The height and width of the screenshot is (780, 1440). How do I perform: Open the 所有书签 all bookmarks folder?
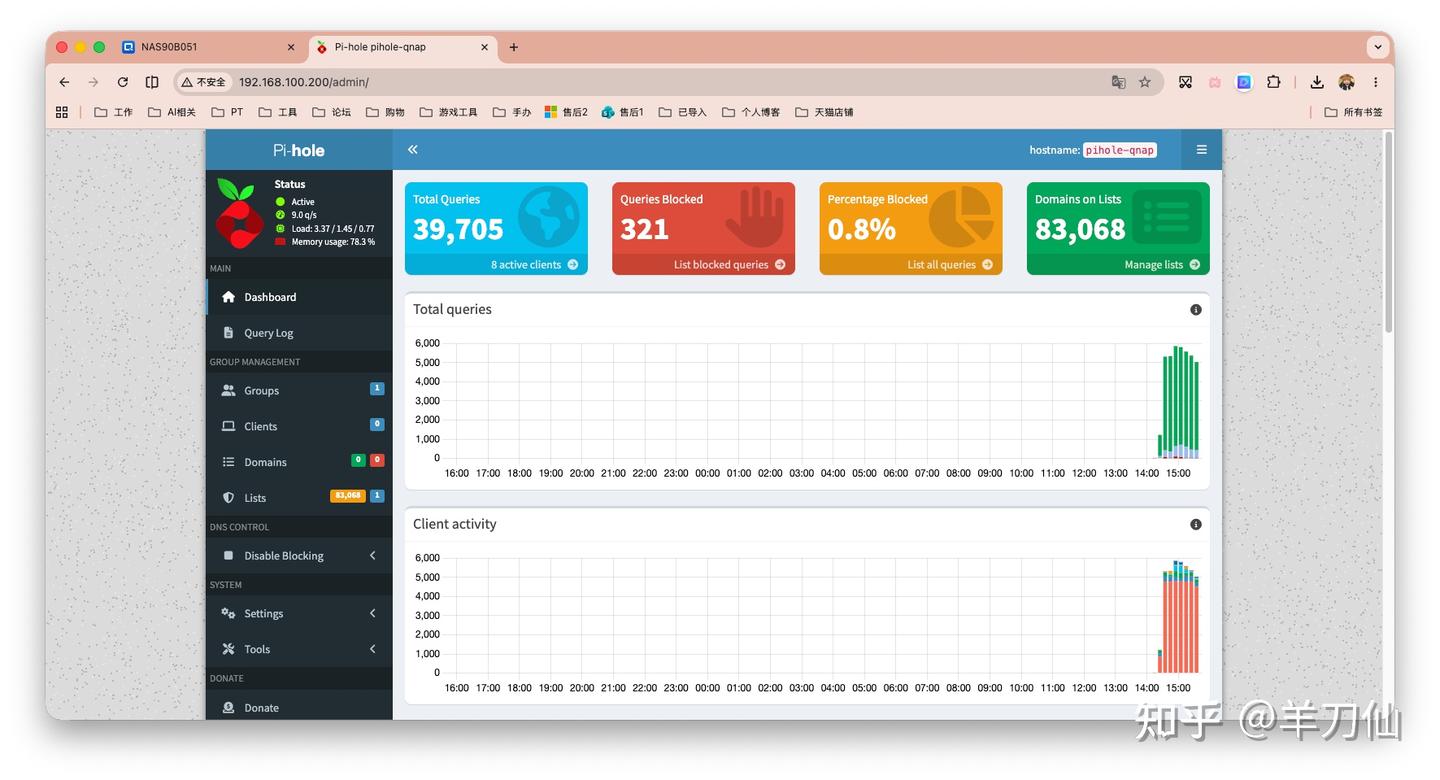coord(1353,112)
